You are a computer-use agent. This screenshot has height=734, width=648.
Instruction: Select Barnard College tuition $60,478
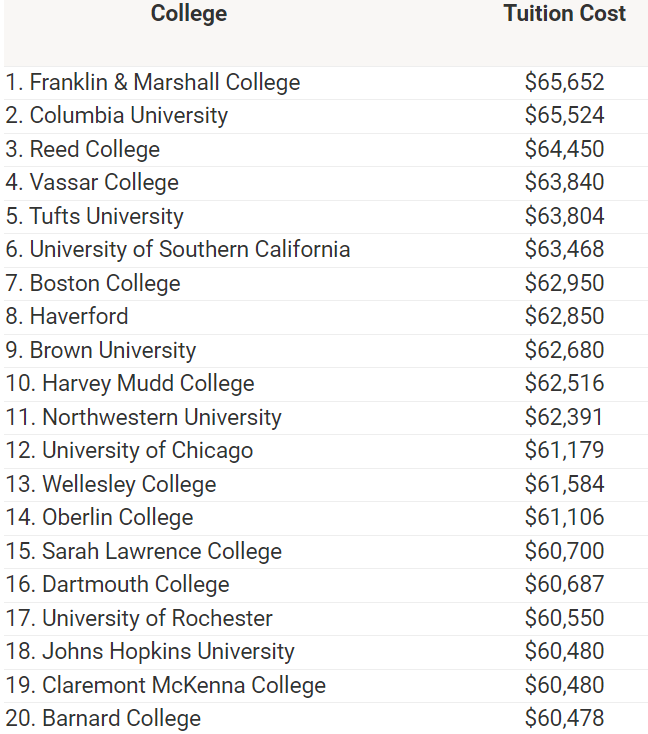pyautogui.click(x=564, y=719)
